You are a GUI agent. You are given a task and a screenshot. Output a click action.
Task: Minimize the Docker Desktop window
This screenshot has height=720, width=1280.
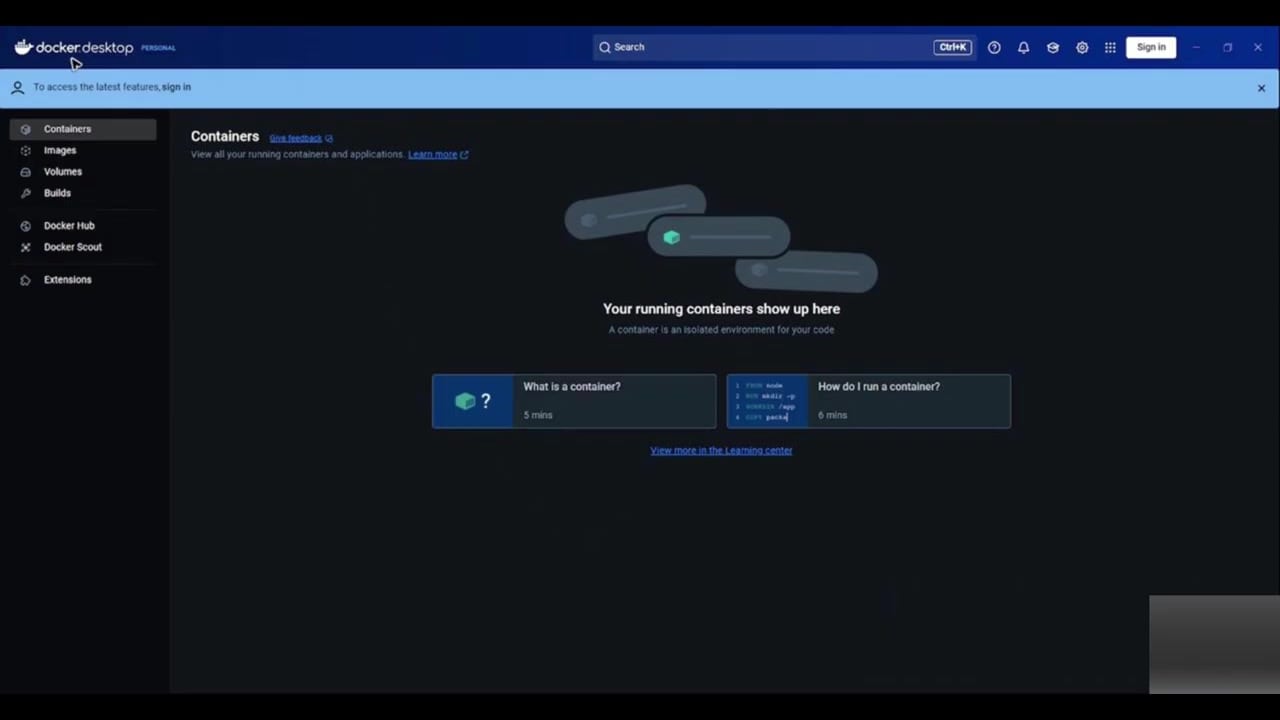tap(1196, 47)
